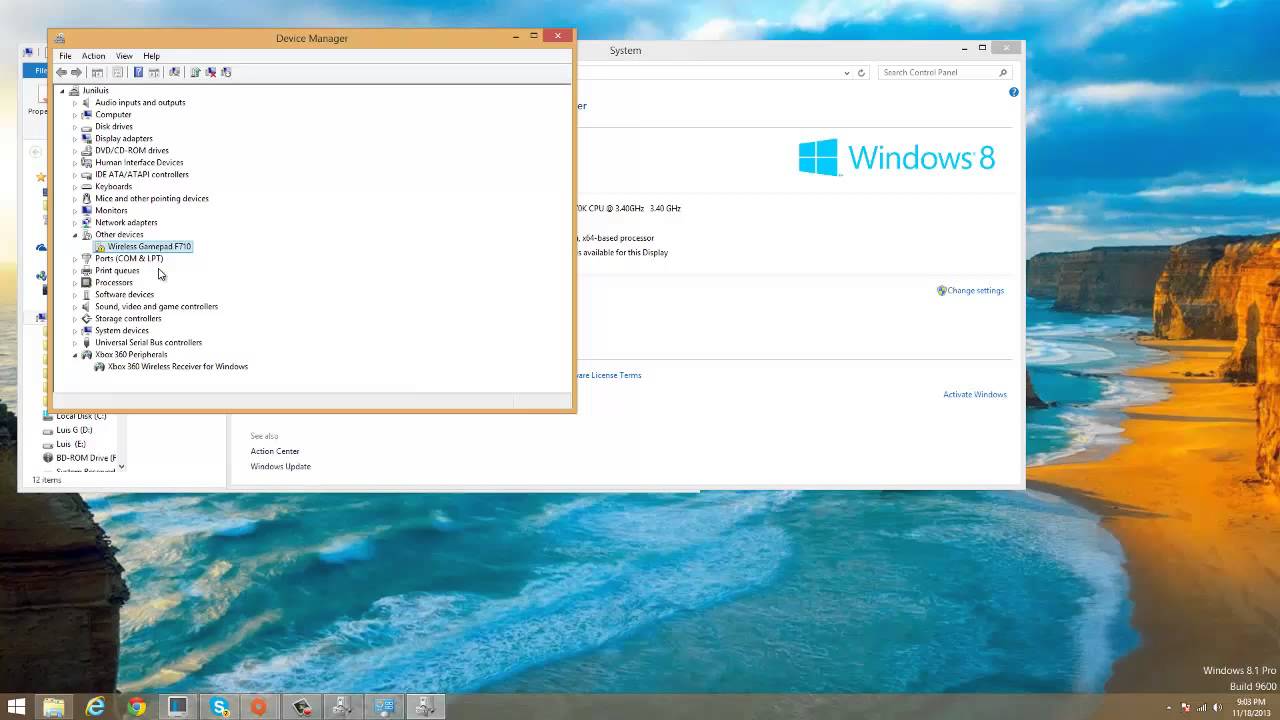Launch Google Chrome from the taskbar
This screenshot has width=1280, height=720.
click(x=136, y=707)
